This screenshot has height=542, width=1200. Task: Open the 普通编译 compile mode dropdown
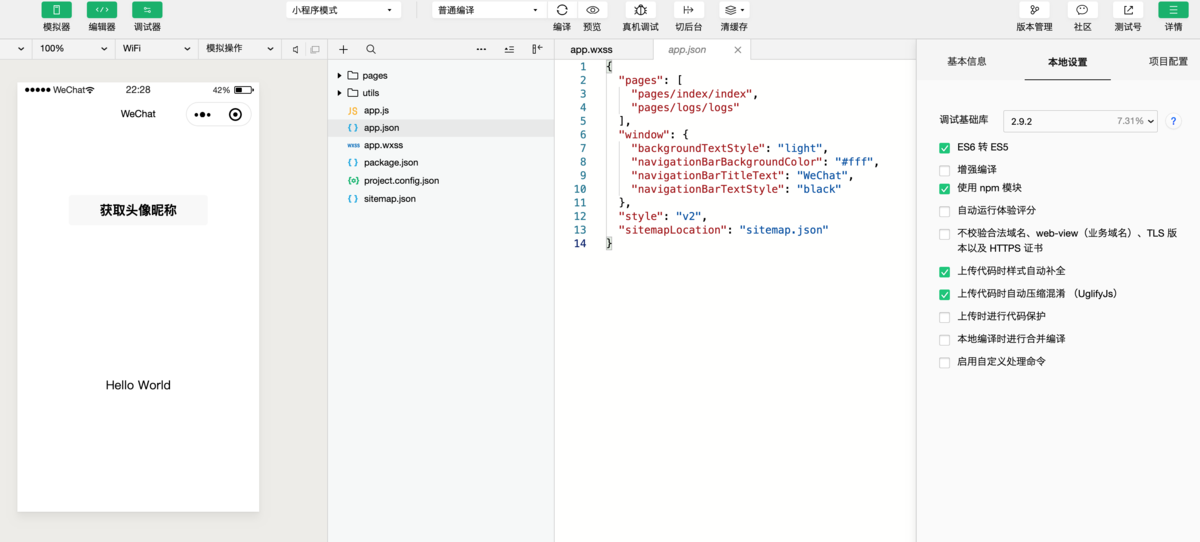pos(489,10)
